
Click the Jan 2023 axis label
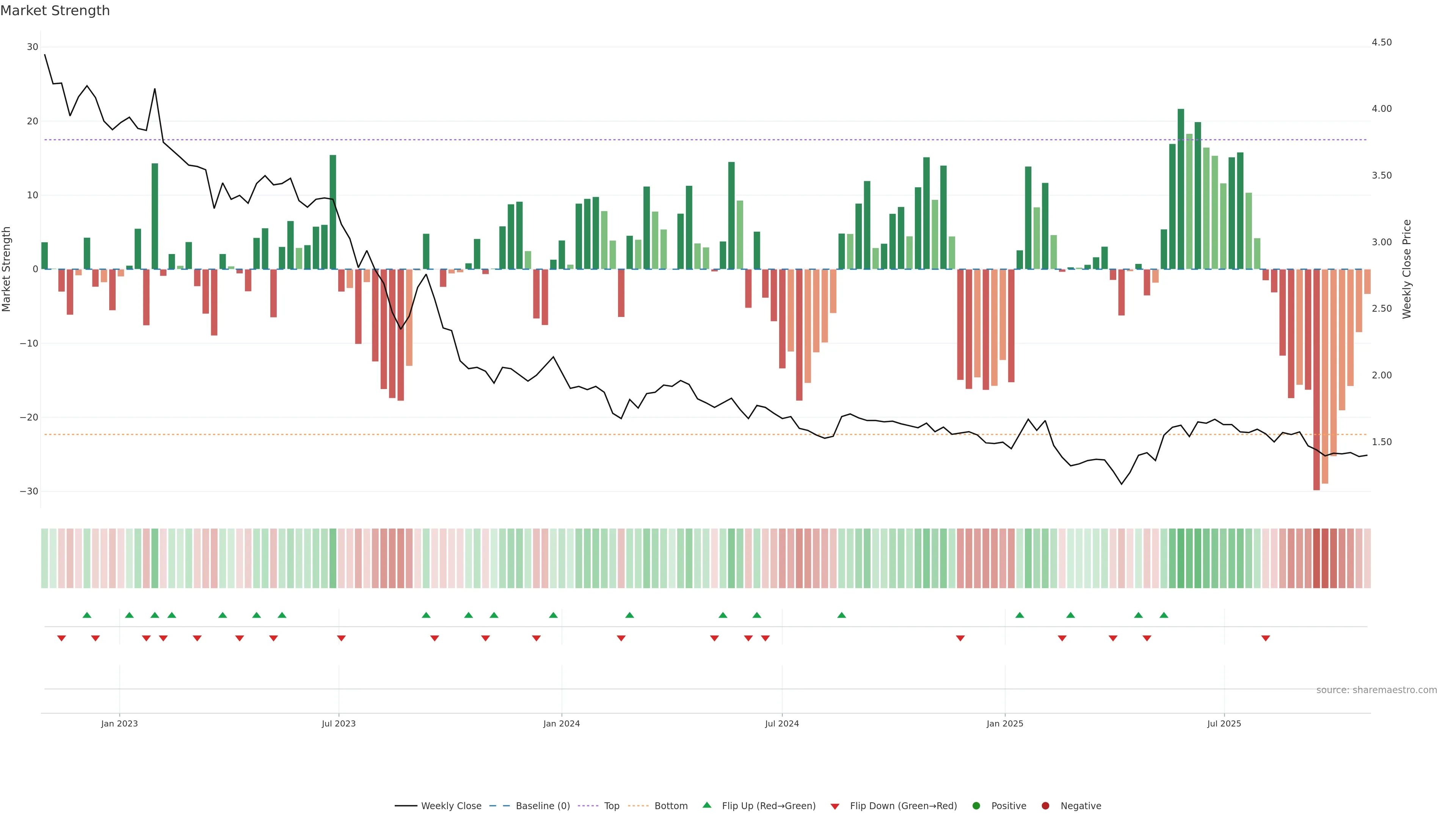119,723
